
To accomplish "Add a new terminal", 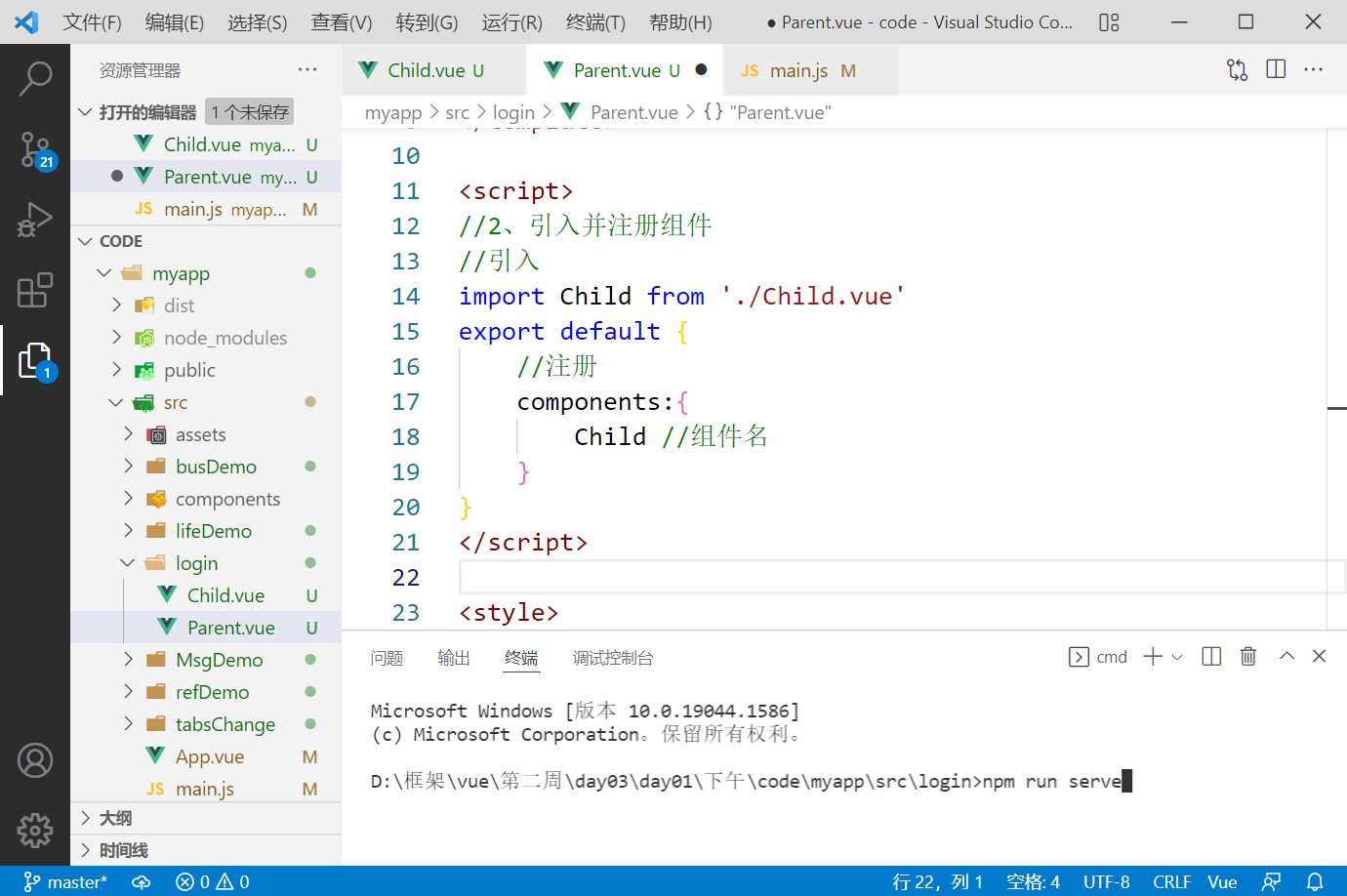I will tap(1153, 657).
